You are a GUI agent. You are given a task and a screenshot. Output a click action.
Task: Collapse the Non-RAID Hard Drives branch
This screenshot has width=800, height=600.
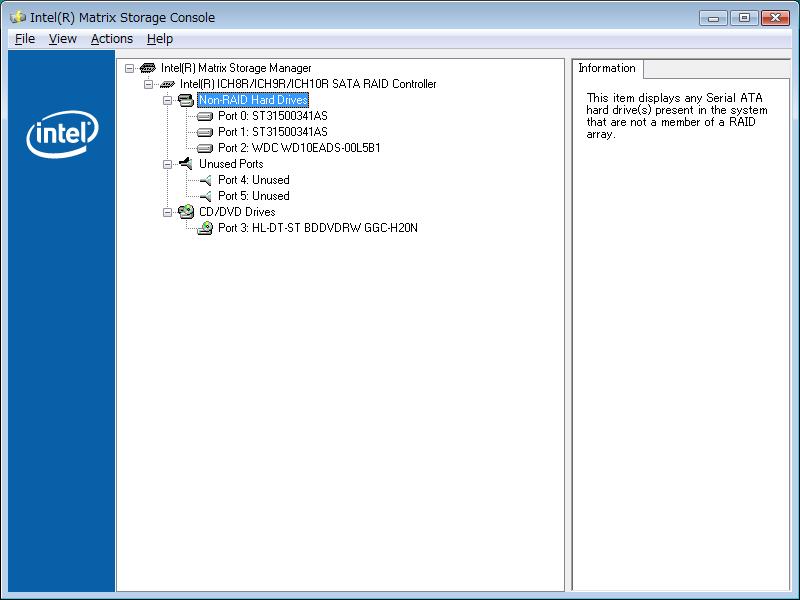pyautogui.click(x=167, y=100)
